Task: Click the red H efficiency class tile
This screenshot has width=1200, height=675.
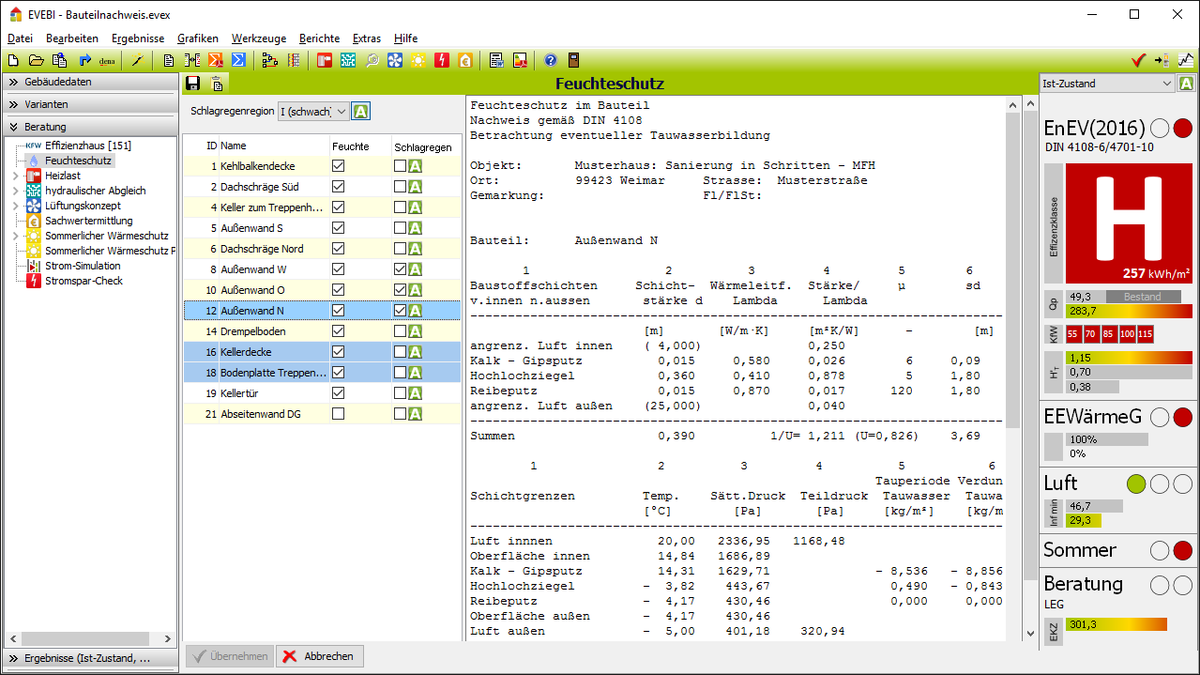Action: coord(1129,223)
